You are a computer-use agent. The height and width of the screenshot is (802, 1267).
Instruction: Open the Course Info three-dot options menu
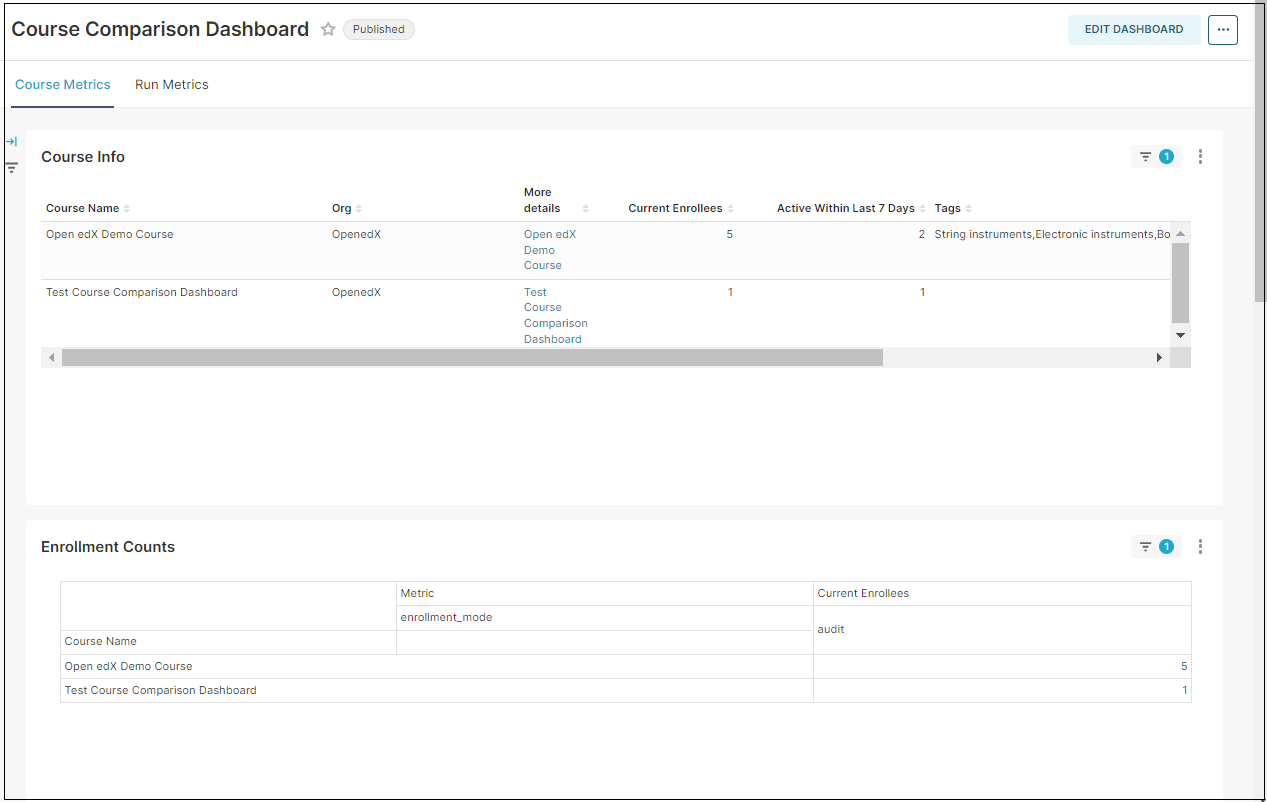[1200, 156]
